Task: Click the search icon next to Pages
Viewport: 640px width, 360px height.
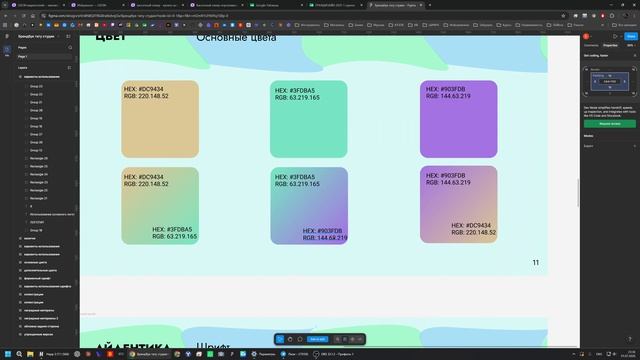Action: pyautogui.click(x=70, y=48)
